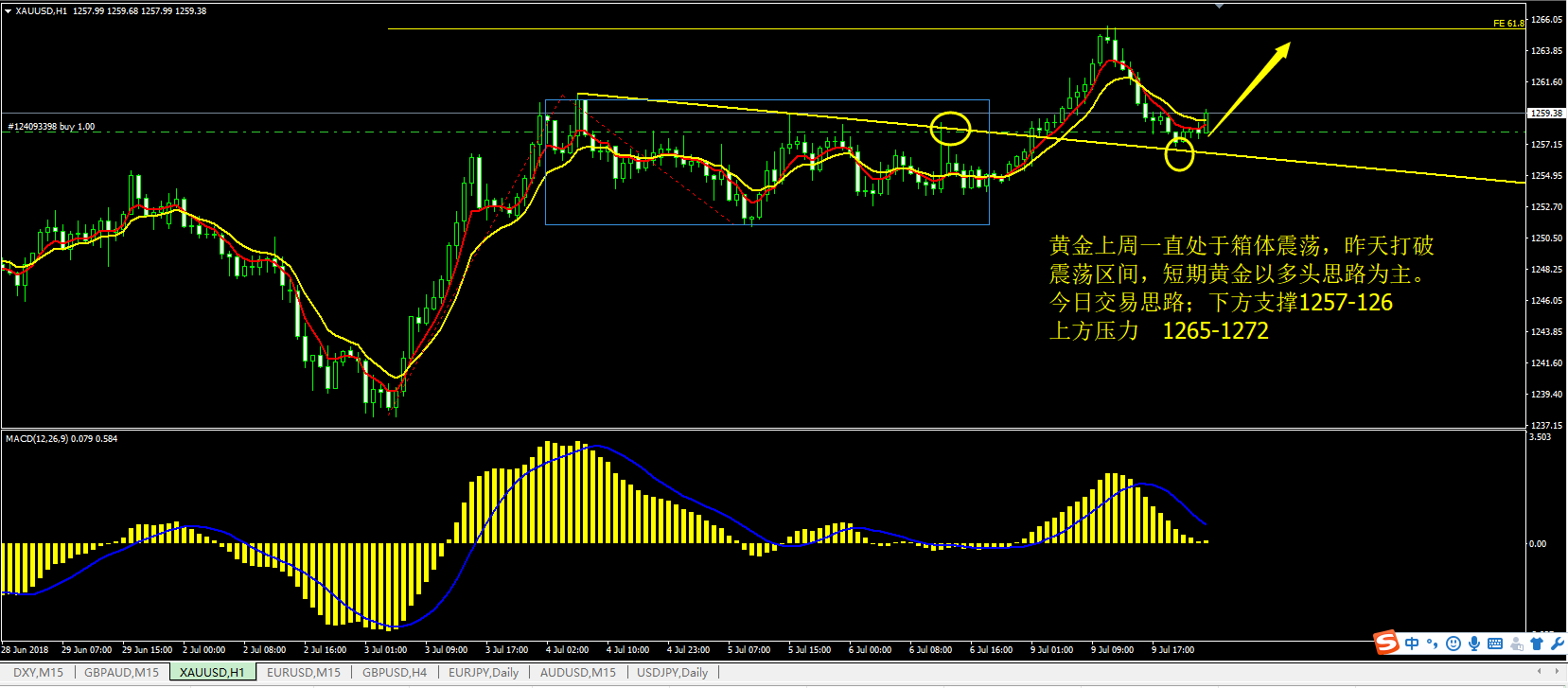Viewport: 1568px width, 688px height.
Task: Click the '4 Jul 02:00' time axis label
Action: click(568, 650)
